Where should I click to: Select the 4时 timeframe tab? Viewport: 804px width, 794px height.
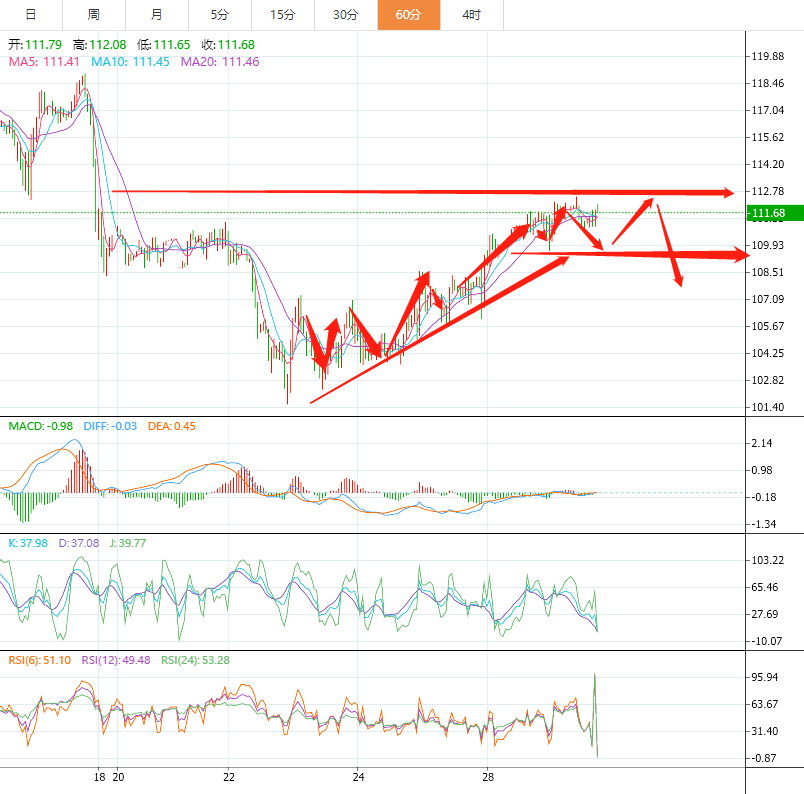point(472,15)
